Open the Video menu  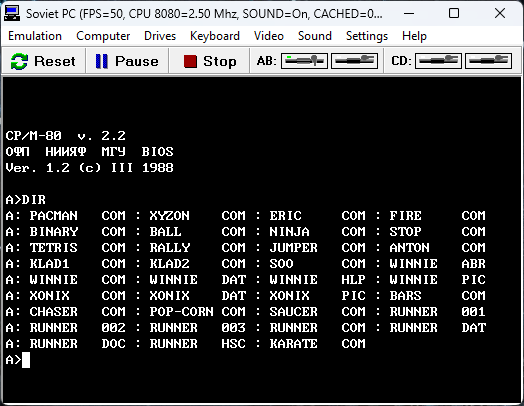[269, 36]
